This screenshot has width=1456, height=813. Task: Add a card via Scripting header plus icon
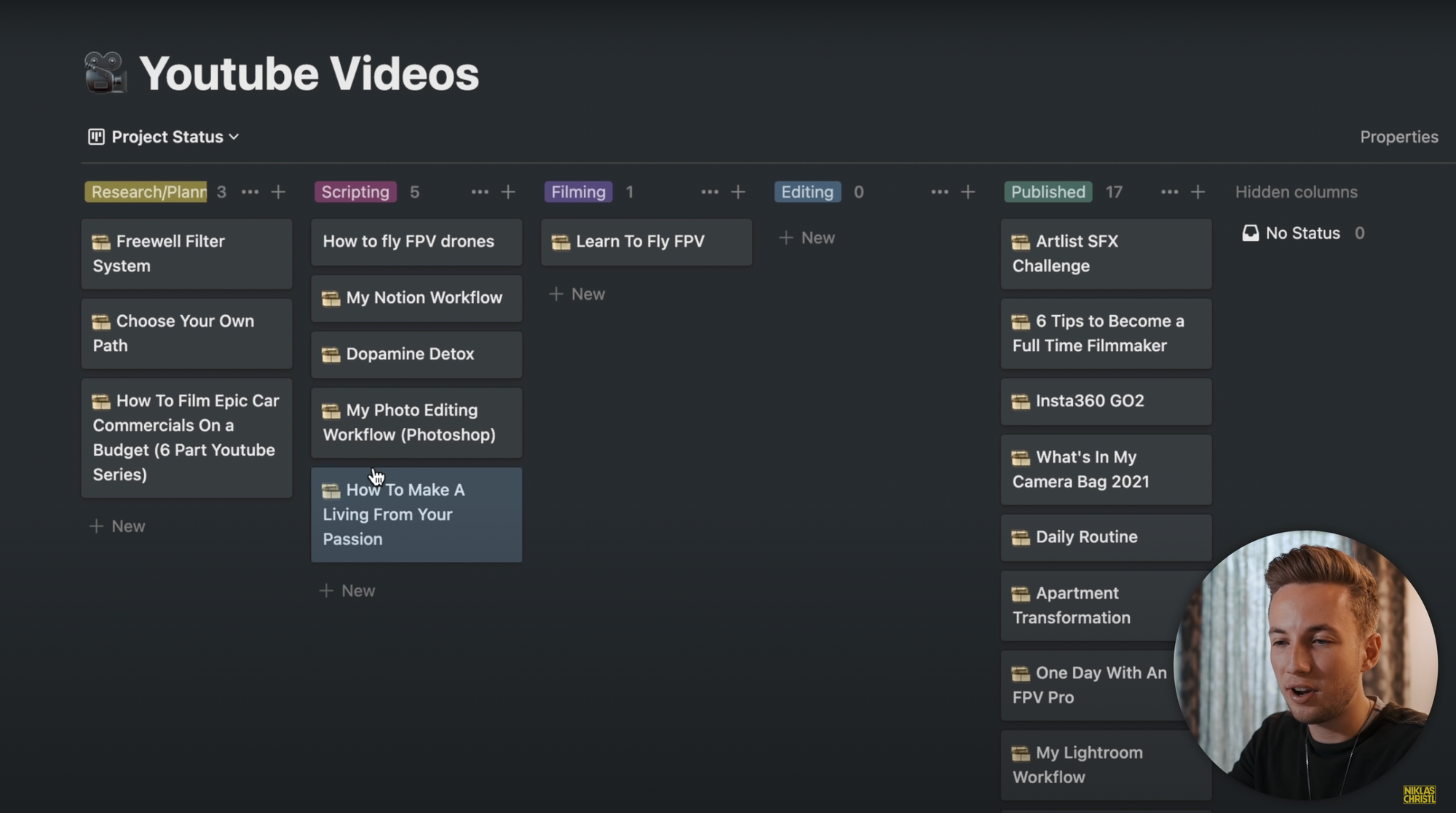tap(508, 192)
